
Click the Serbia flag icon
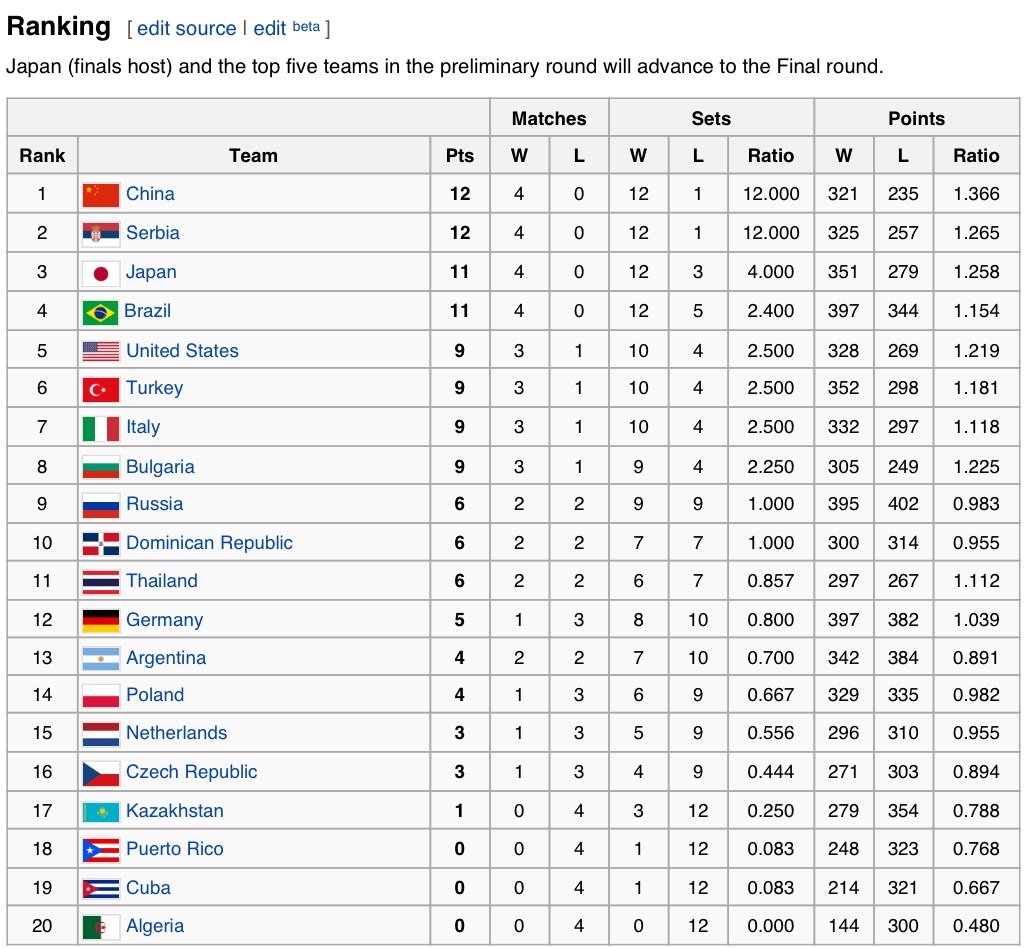pos(101,234)
